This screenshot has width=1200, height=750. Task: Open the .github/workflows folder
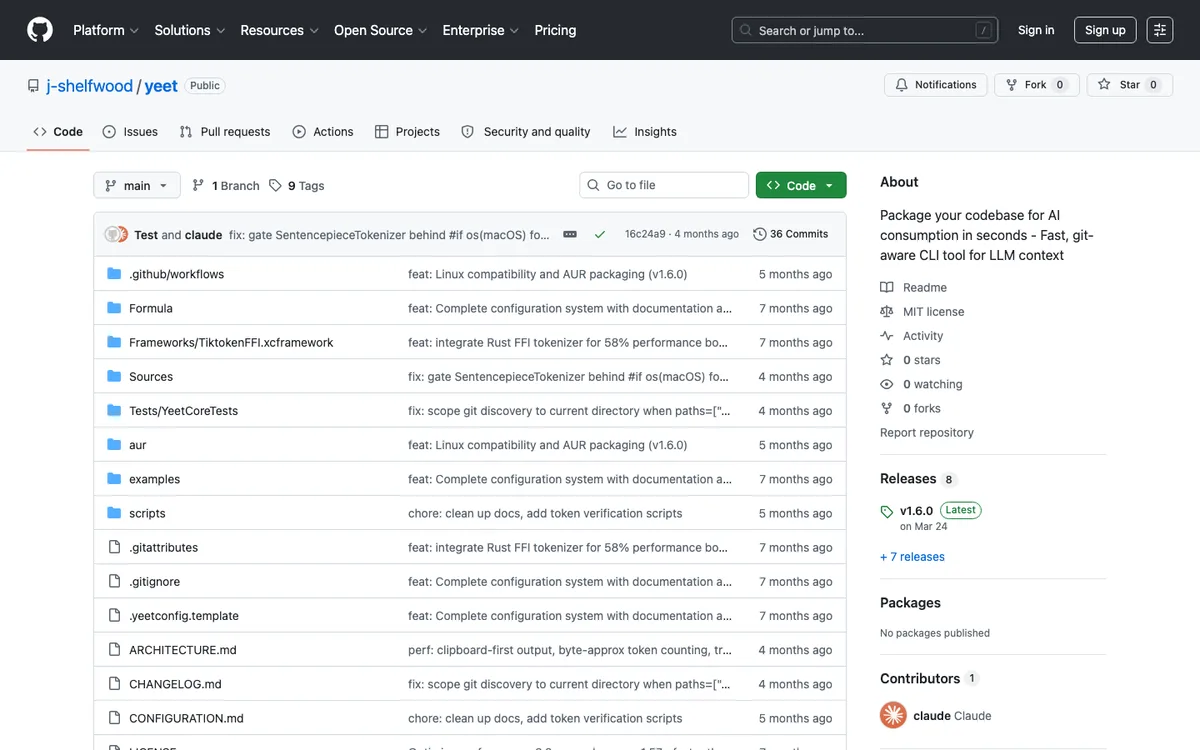coord(176,274)
